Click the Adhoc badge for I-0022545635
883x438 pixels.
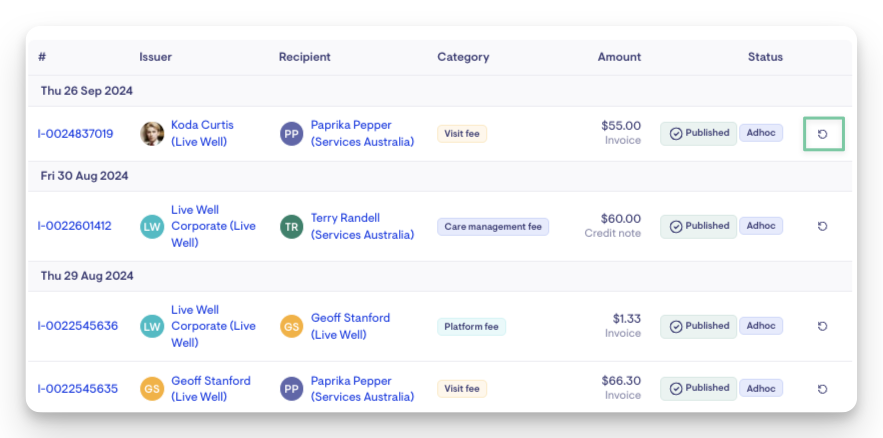(x=760, y=388)
